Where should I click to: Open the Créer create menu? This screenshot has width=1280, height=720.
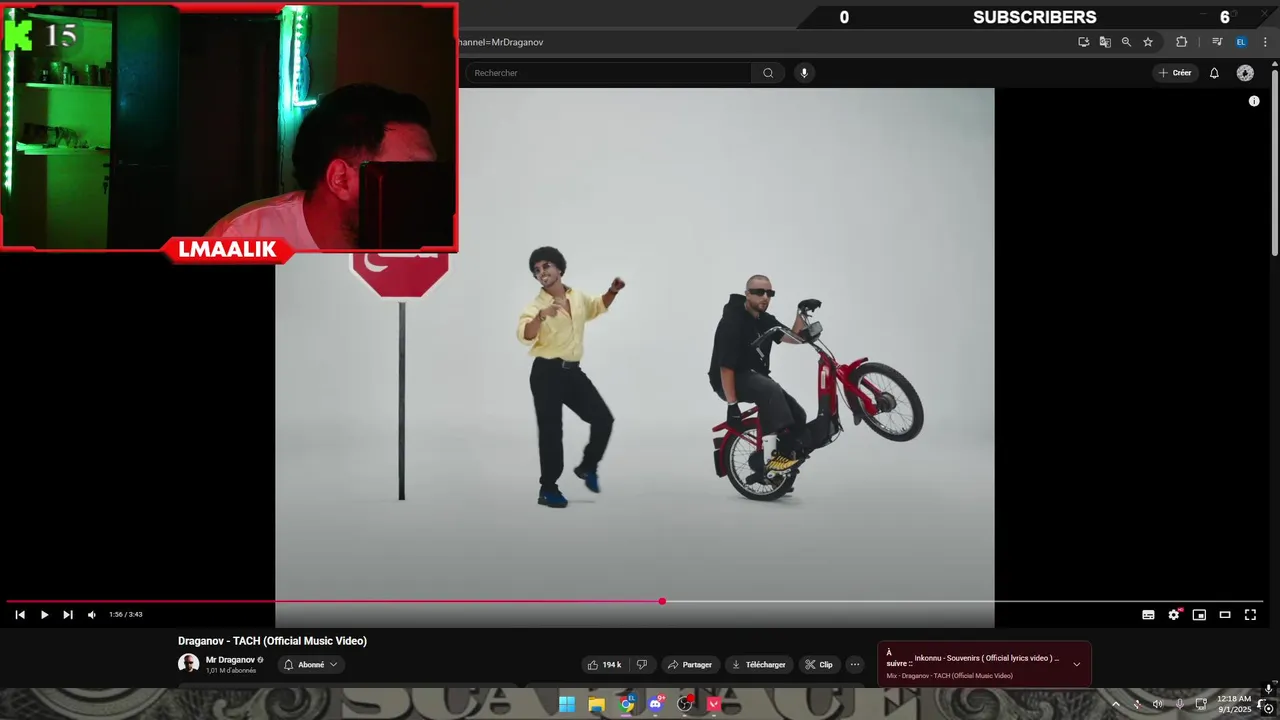(x=1175, y=73)
